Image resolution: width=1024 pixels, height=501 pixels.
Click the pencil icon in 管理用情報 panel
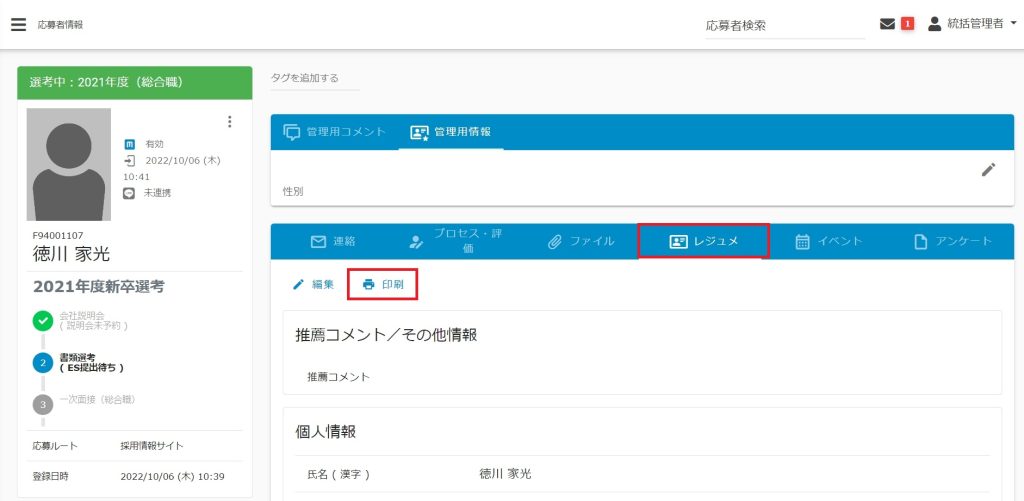pyautogui.click(x=988, y=170)
